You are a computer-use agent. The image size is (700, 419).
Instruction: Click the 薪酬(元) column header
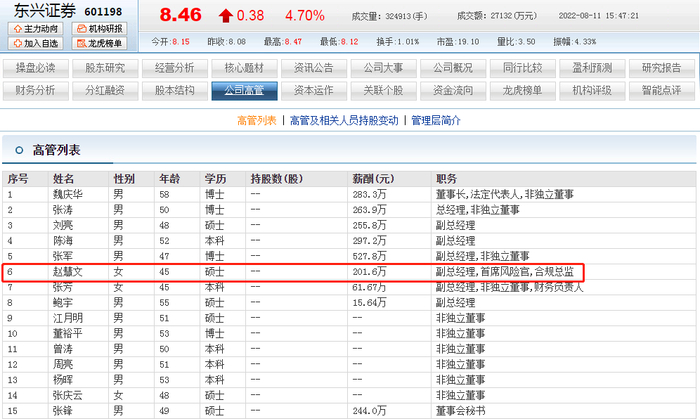(373, 179)
